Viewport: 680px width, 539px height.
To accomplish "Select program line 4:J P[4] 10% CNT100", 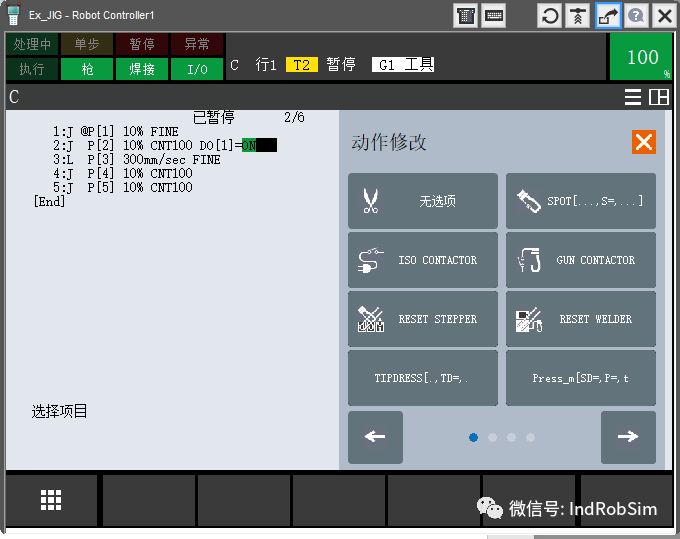I will 123,173.
